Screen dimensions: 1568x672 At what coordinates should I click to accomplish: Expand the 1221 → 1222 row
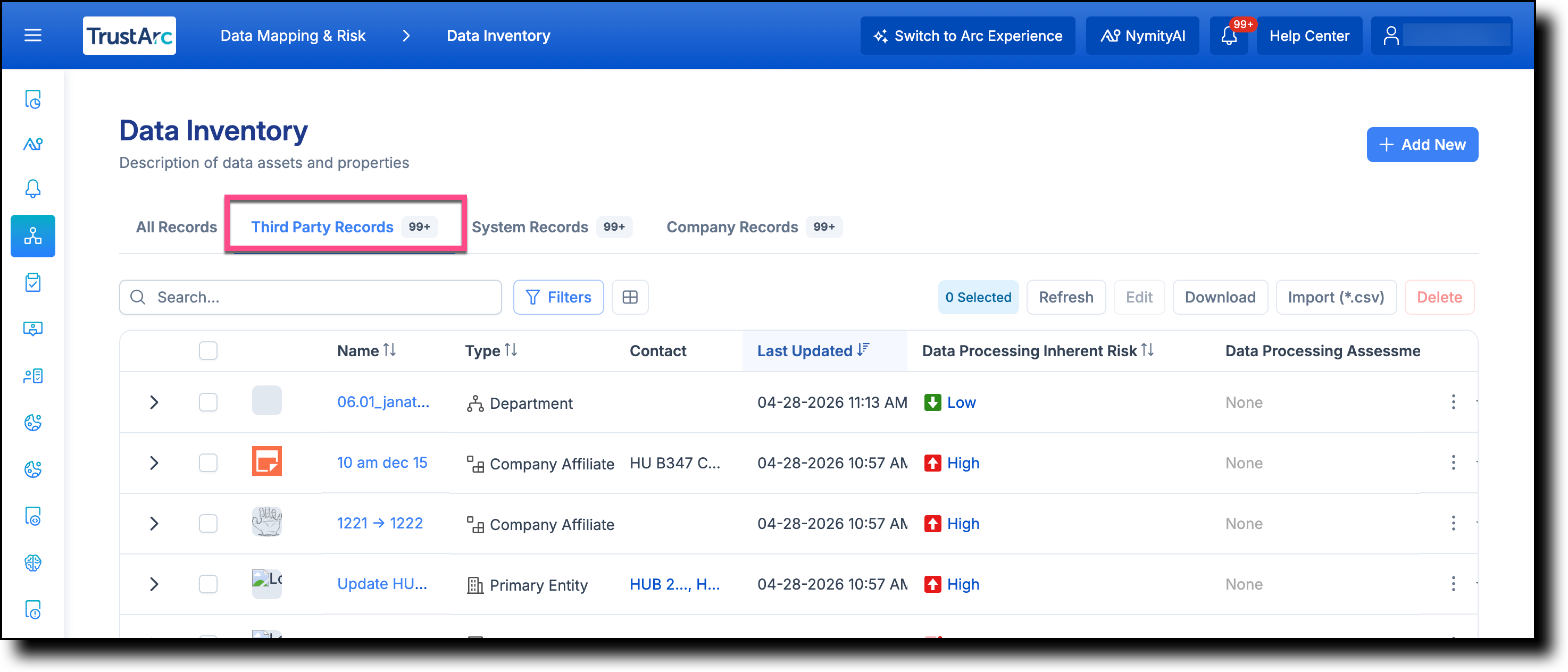(154, 524)
